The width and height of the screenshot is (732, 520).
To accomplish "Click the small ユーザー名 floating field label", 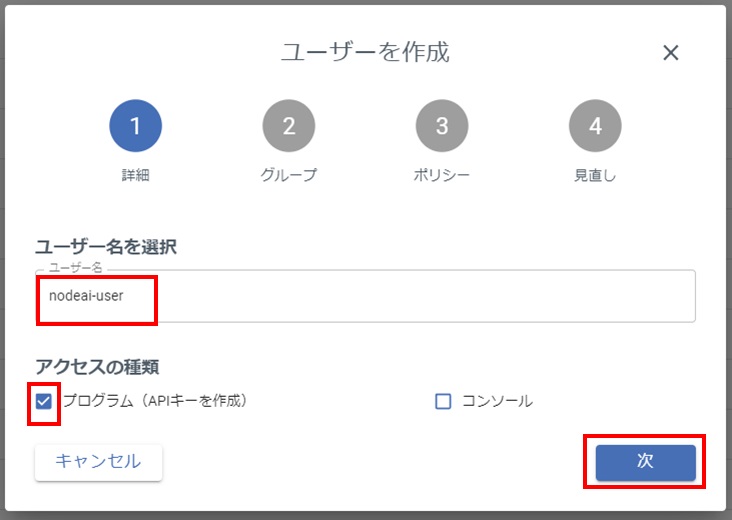I will pyautogui.click(x=75, y=267).
